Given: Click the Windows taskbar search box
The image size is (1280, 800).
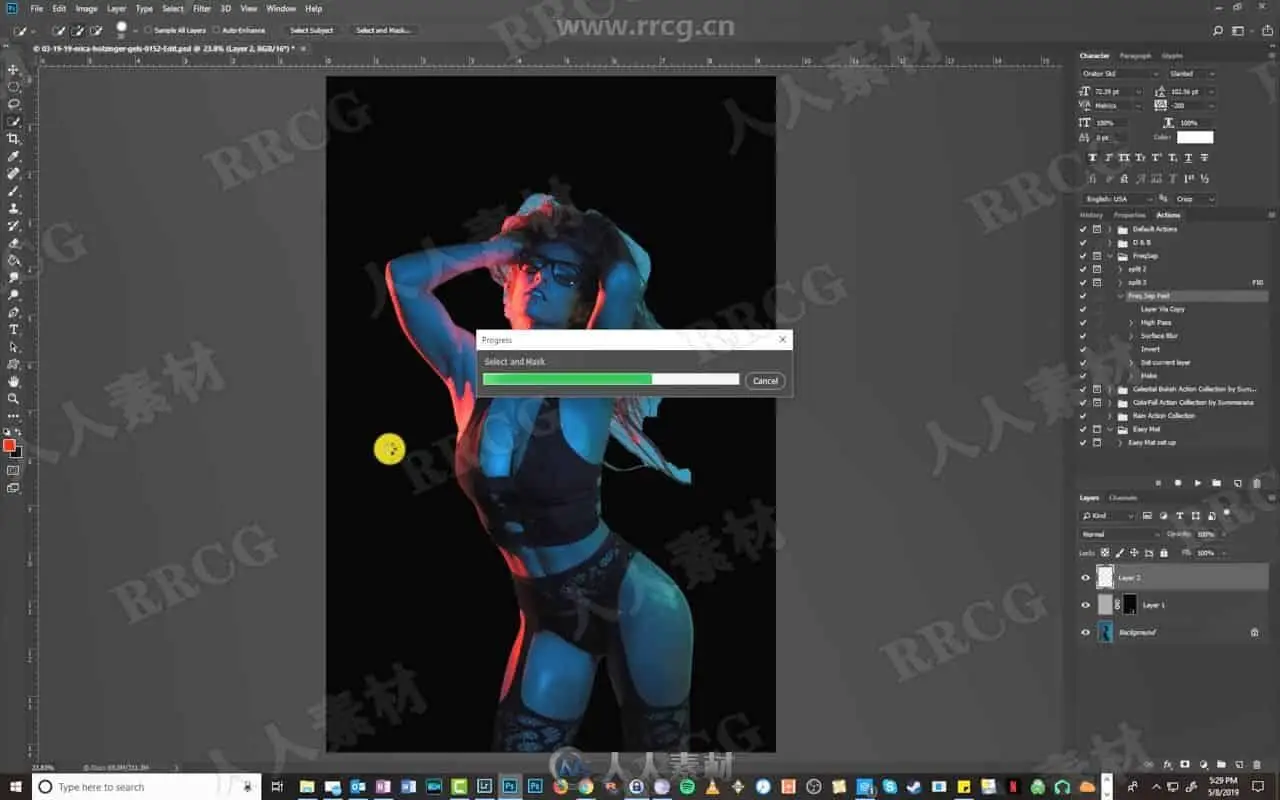Looking at the screenshot, I should (x=145, y=787).
